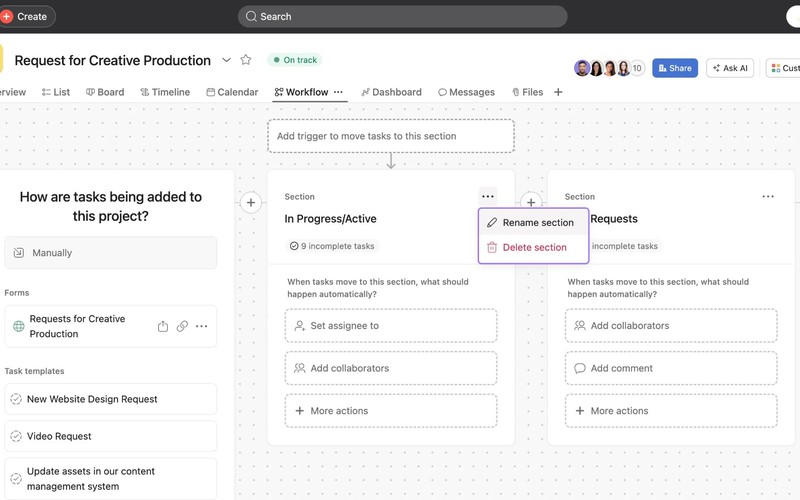Open the On track status pill
Viewport: 800px width, 500px height.
pyautogui.click(x=295, y=60)
